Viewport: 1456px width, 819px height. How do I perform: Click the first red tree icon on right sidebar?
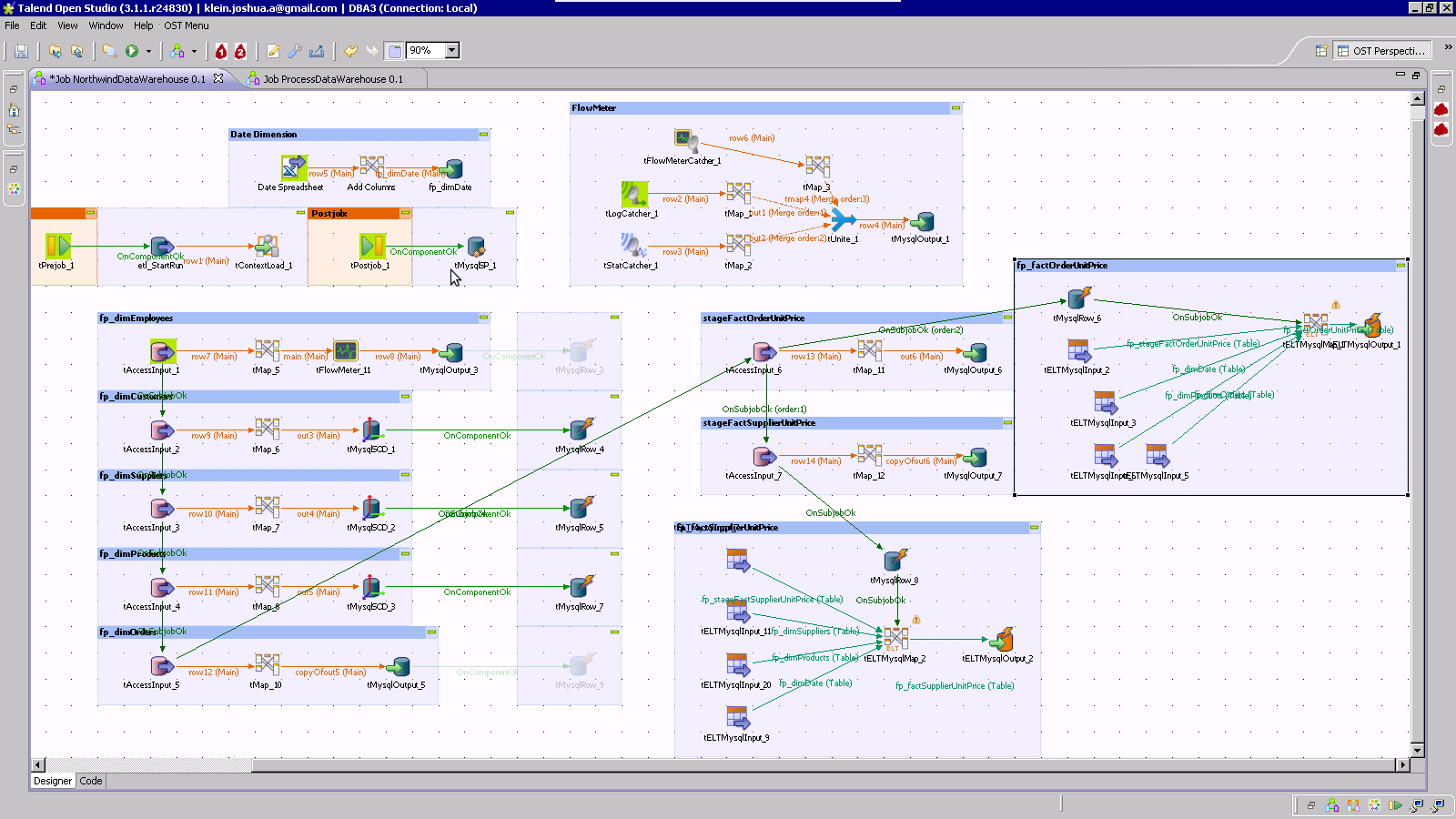point(1441,110)
